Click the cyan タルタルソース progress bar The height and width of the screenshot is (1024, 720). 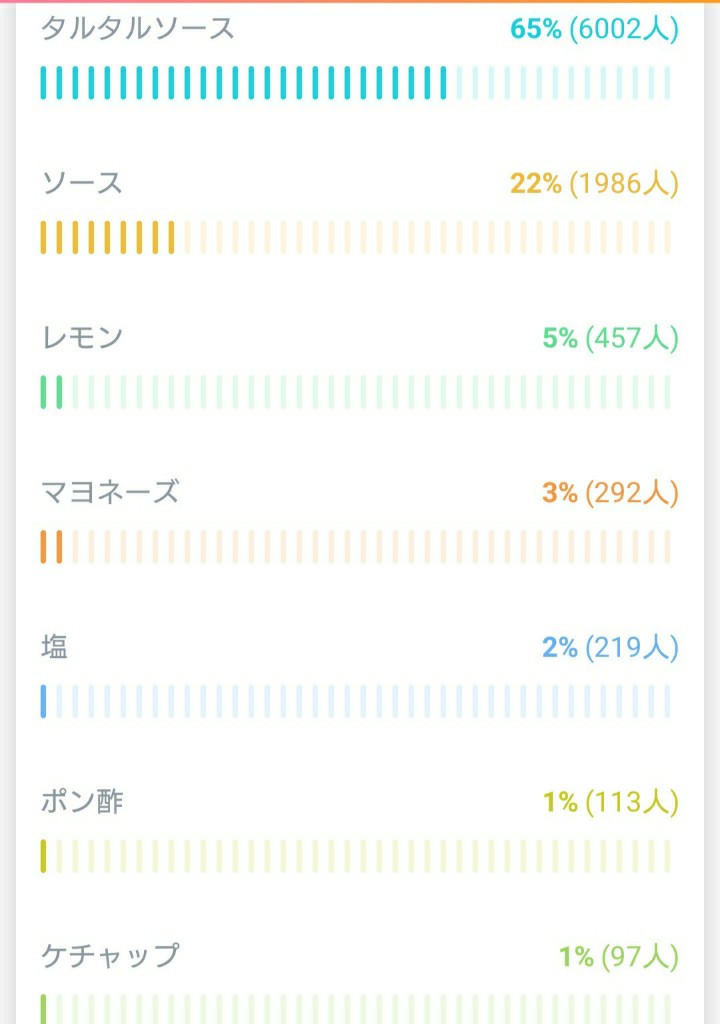pos(355,83)
